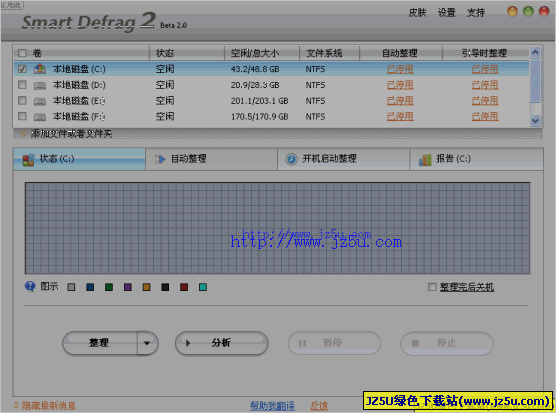
Task: Click D: drive 自动整理 已停用 link
Action: [x=400, y=85]
